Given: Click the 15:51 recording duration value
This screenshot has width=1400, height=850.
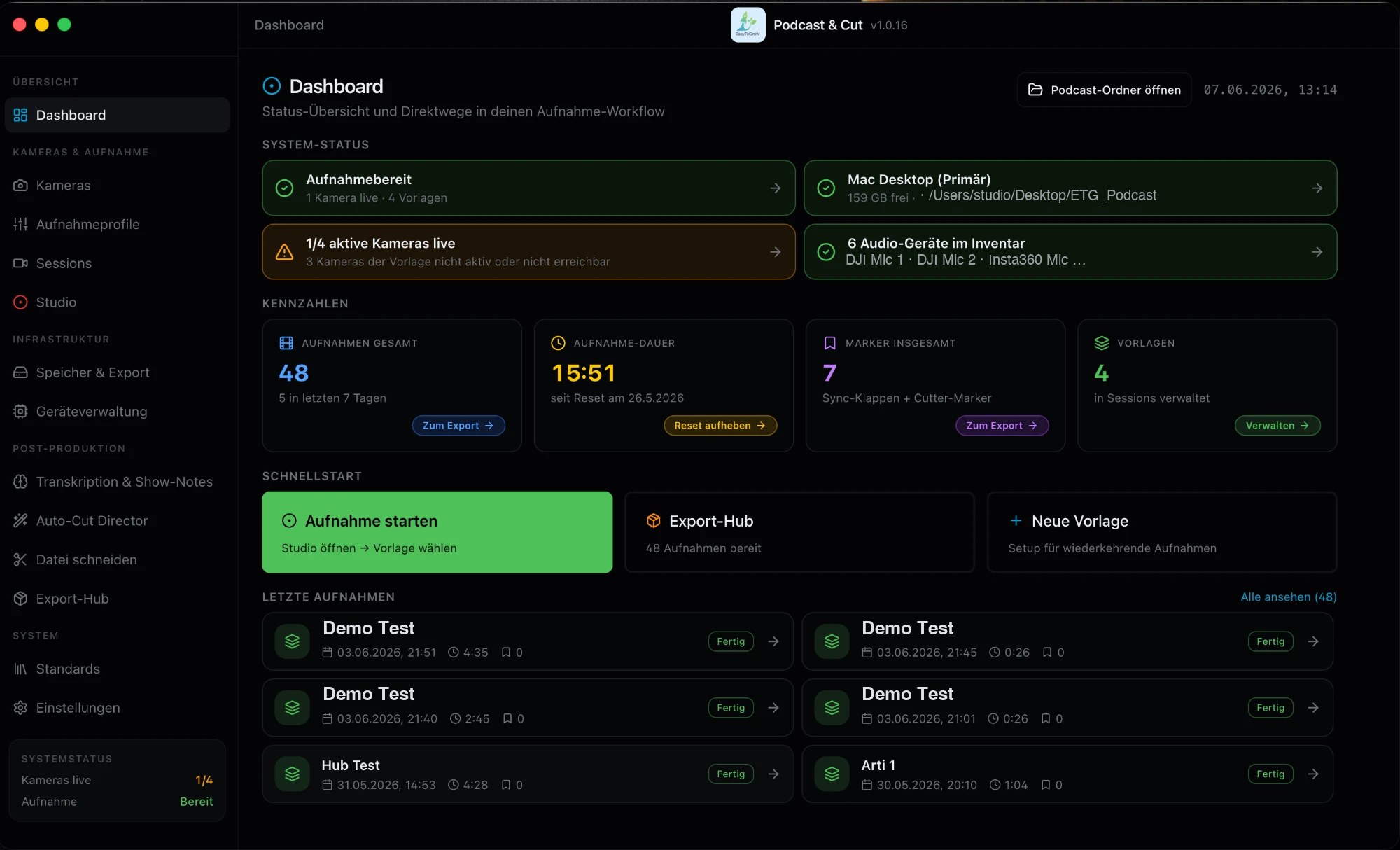Looking at the screenshot, I should pyautogui.click(x=583, y=373).
